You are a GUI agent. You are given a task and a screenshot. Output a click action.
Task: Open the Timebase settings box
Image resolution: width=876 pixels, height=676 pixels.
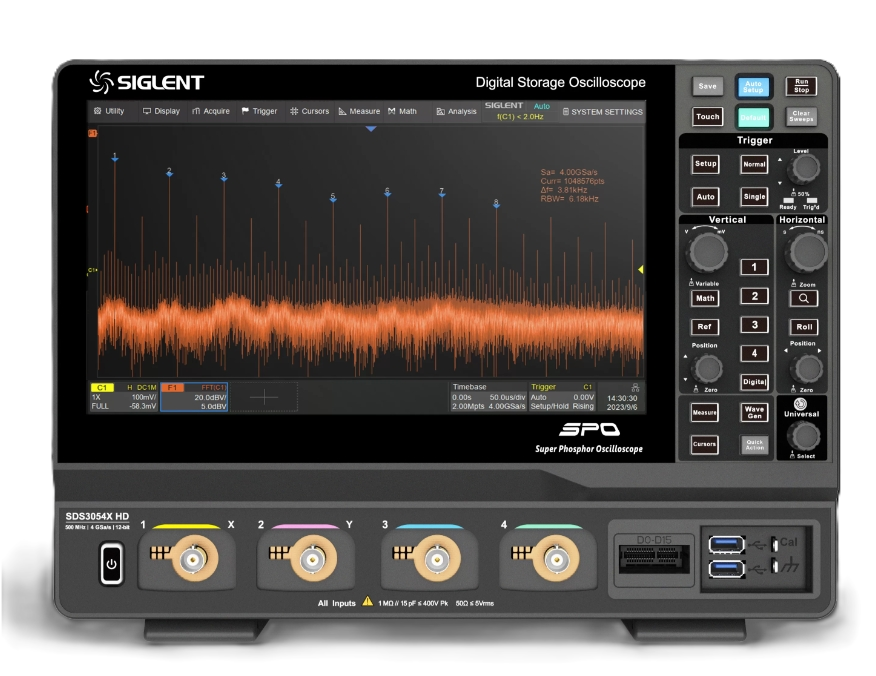click(x=487, y=397)
